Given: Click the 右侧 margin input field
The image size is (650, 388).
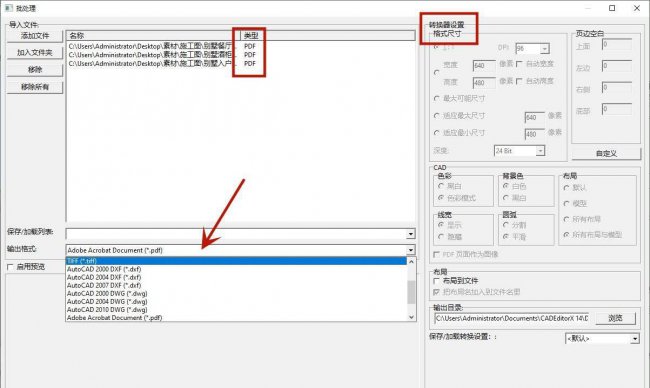Looking at the screenshot, I should (617, 87).
